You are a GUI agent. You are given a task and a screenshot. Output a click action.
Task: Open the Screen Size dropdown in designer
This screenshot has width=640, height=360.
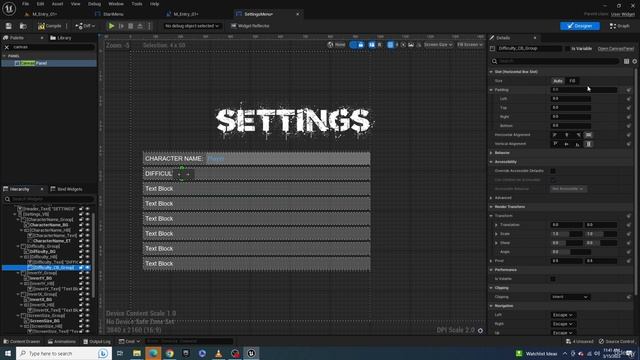point(438,44)
